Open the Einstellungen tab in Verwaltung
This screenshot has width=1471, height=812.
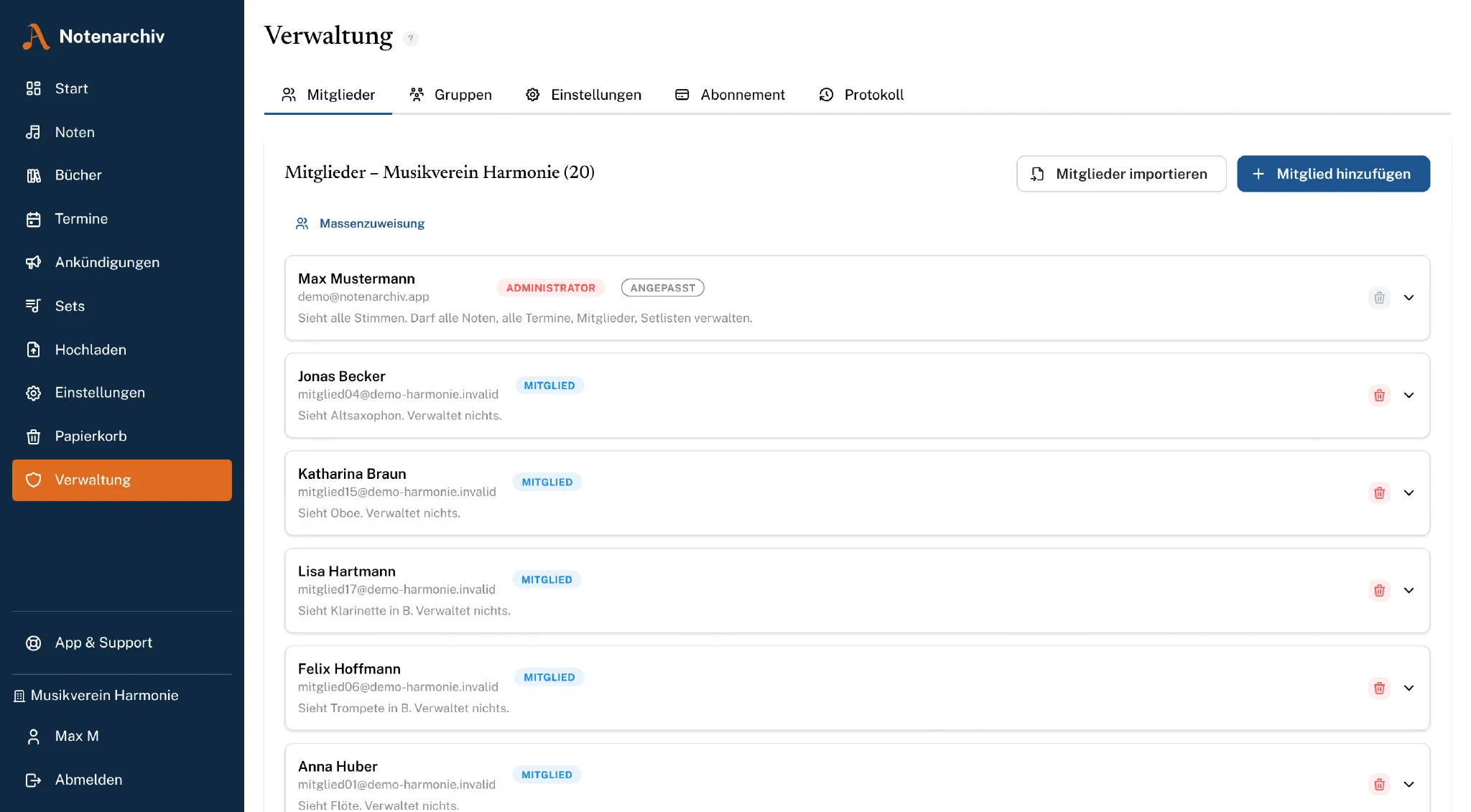[x=583, y=95]
